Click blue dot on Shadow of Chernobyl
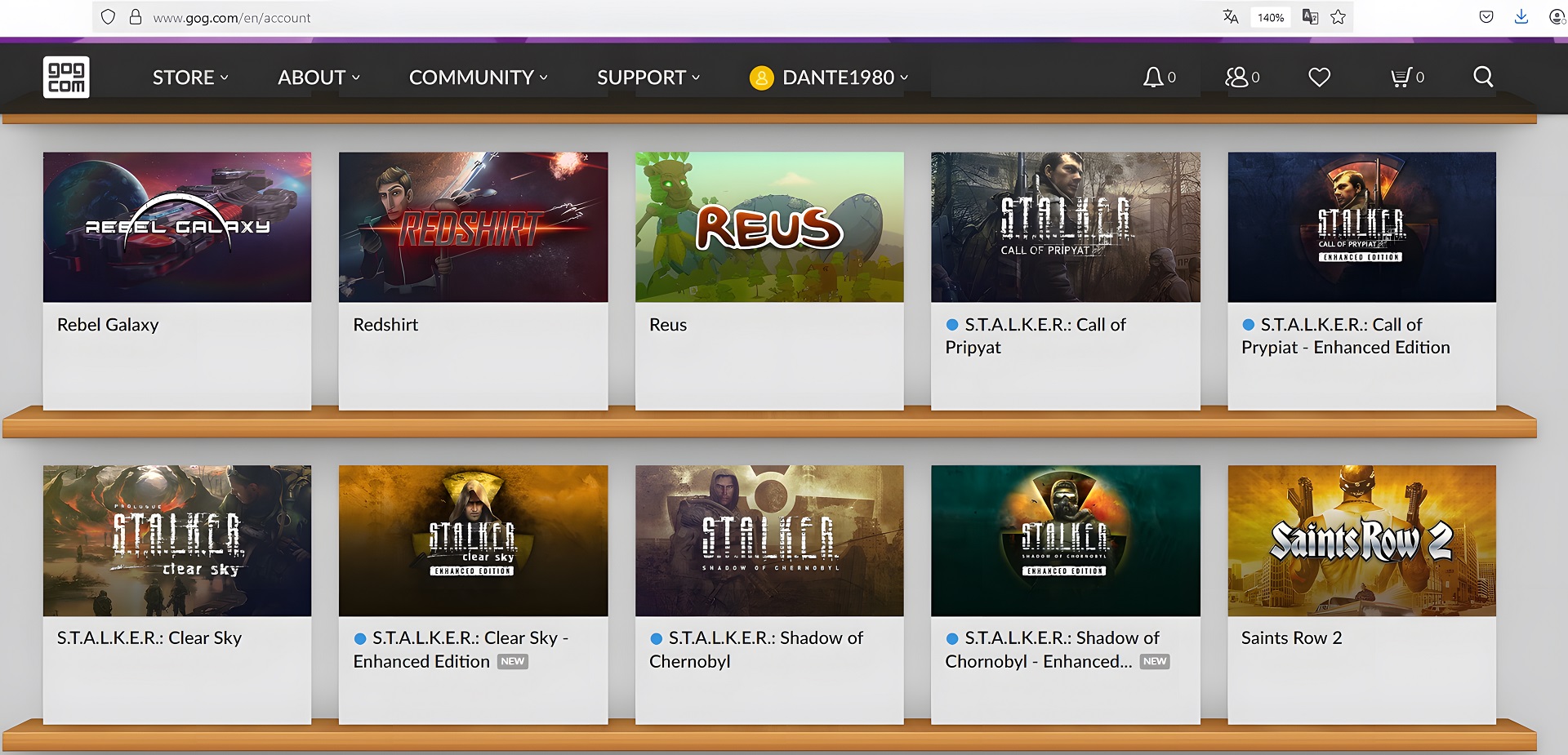Screen dimensions: 1568x755 tap(656, 638)
